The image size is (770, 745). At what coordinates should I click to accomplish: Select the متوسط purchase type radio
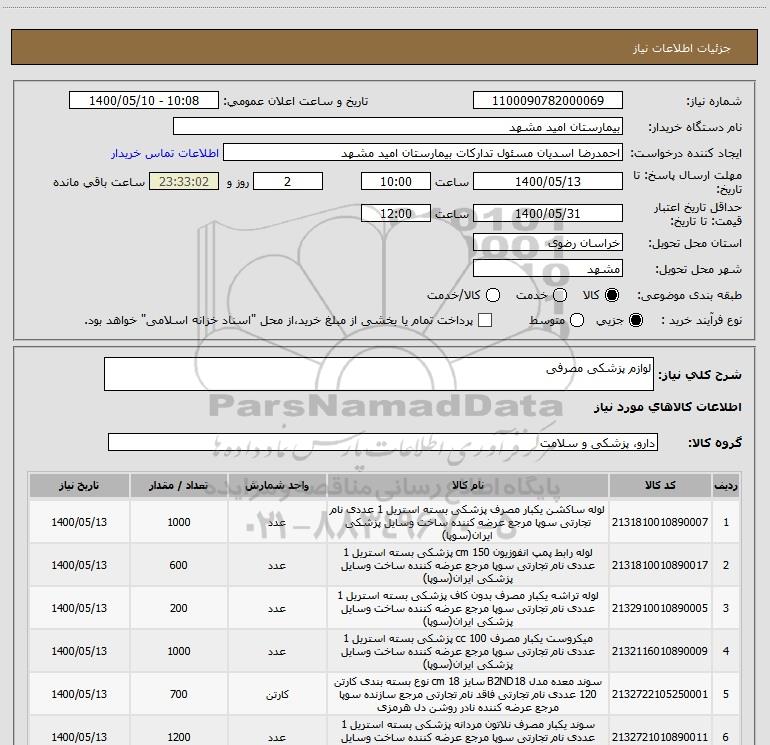pyautogui.click(x=577, y=320)
